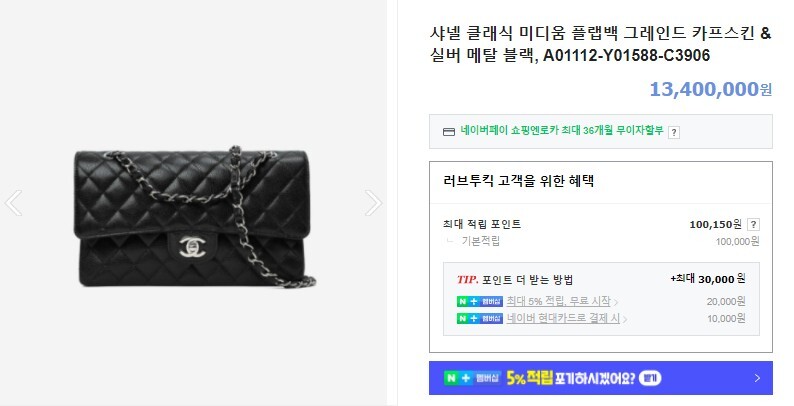Open help icon beside 36개월 무이자할부 text

tap(673, 132)
